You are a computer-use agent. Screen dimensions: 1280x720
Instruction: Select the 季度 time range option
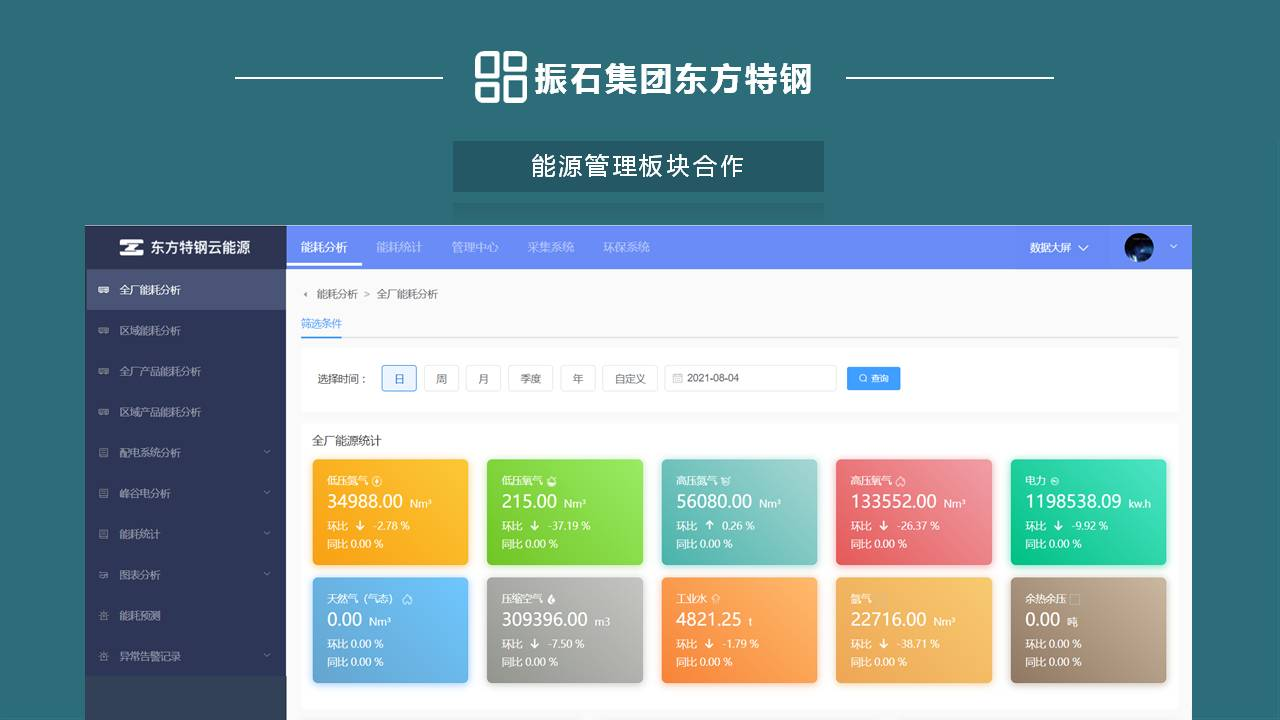click(x=530, y=378)
